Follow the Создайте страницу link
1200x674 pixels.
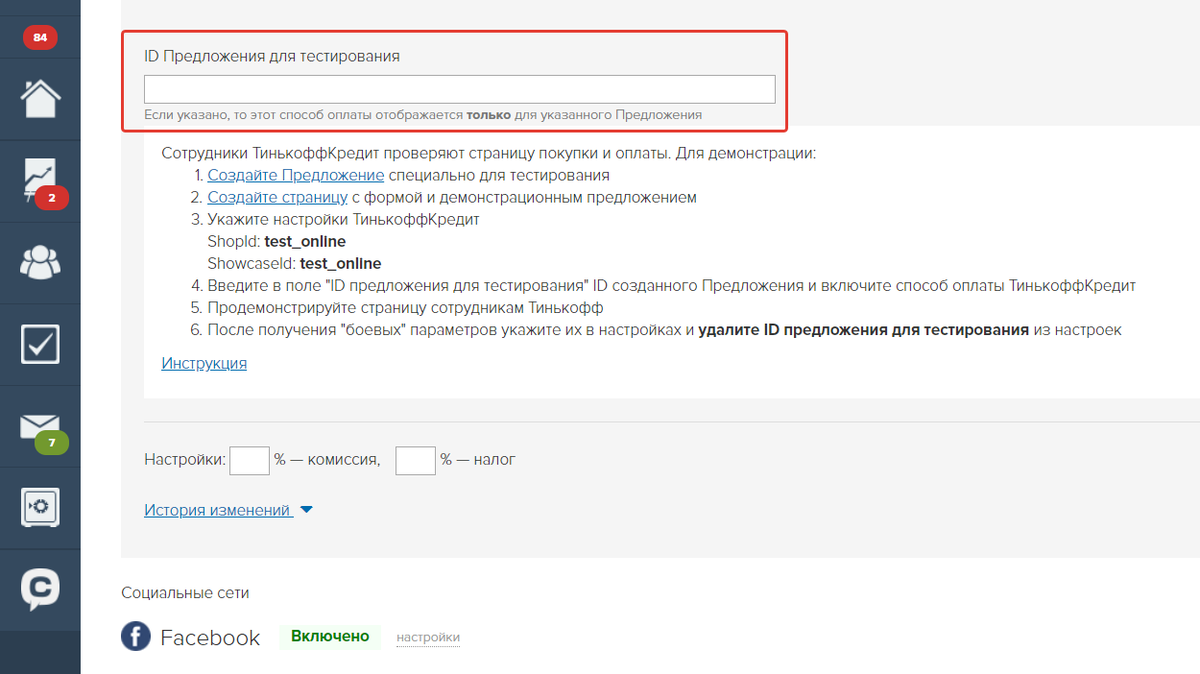point(277,197)
